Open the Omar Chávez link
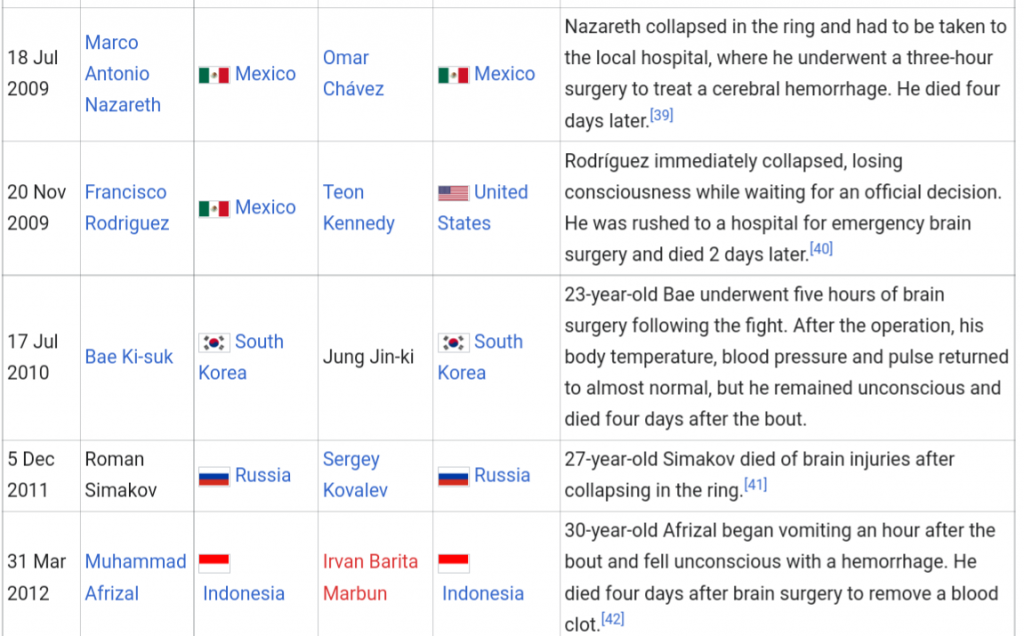Image resolution: width=1024 pixels, height=636 pixels. 353,73
